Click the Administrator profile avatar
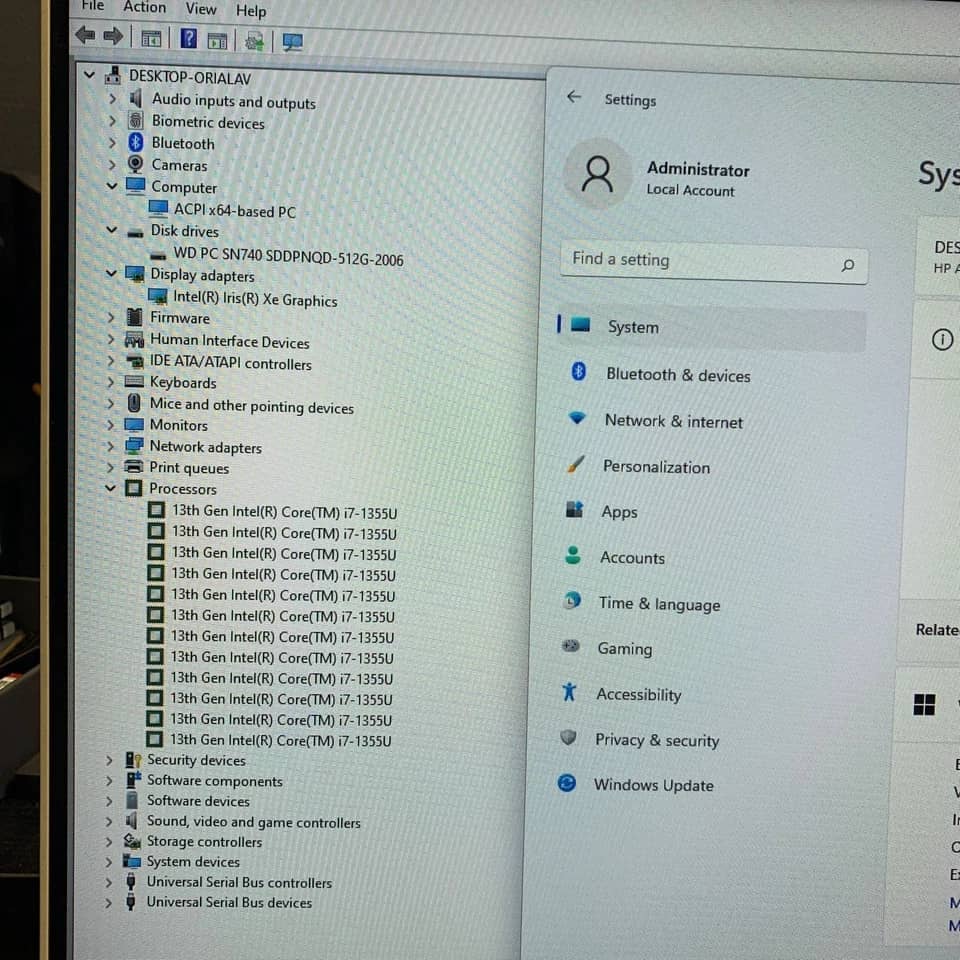Image resolution: width=960 pixels, height=960 pixels. point(597,174)
